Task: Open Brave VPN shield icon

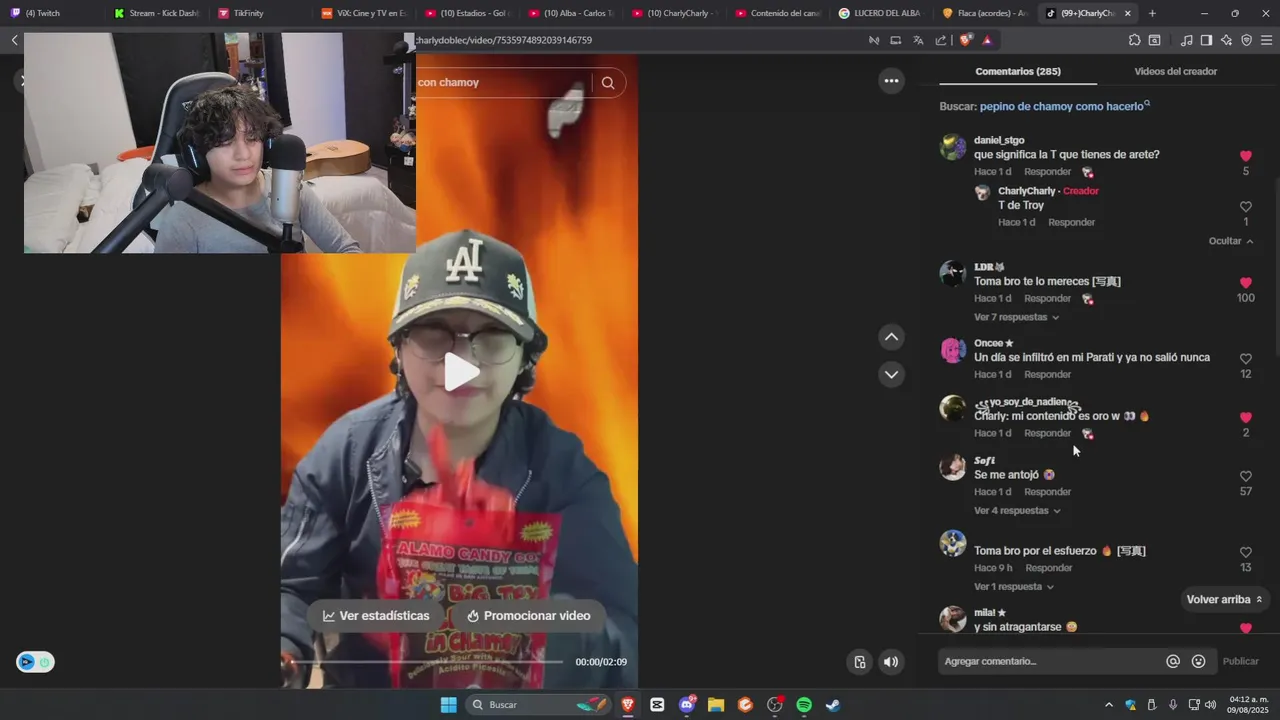Action: click(1246, 40)
